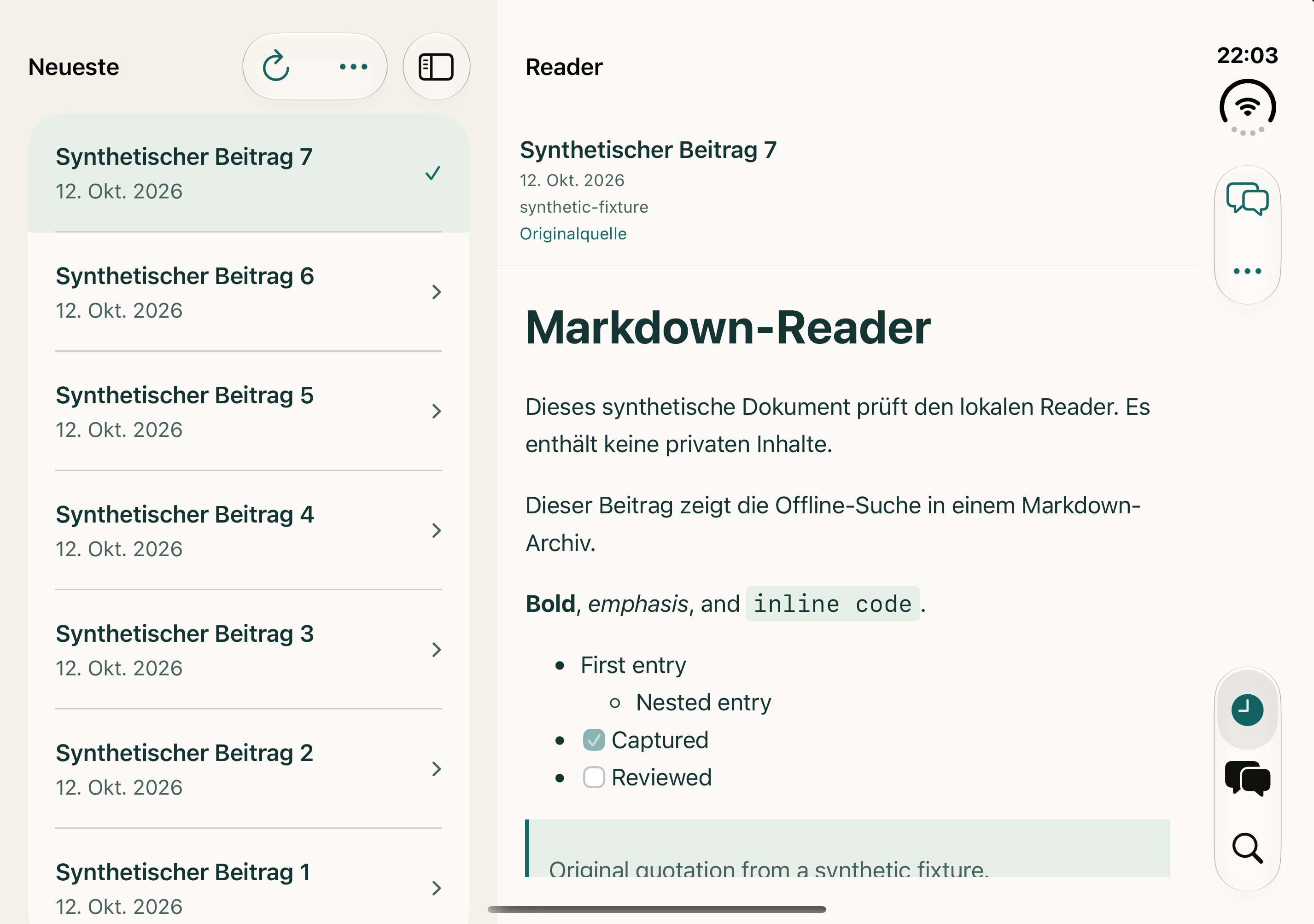Open the teal three-dot reader menu
1314x924 pixels.
(1247, 271)
